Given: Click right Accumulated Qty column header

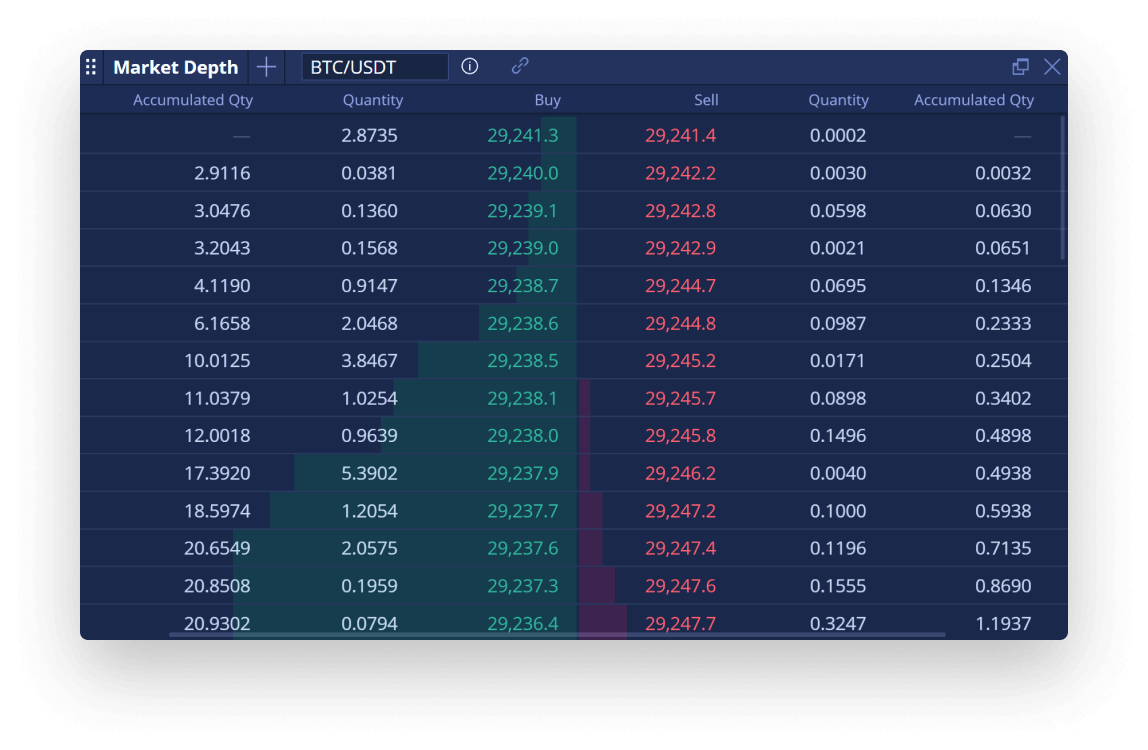Looking at the screenshot, I should [973, 100].
